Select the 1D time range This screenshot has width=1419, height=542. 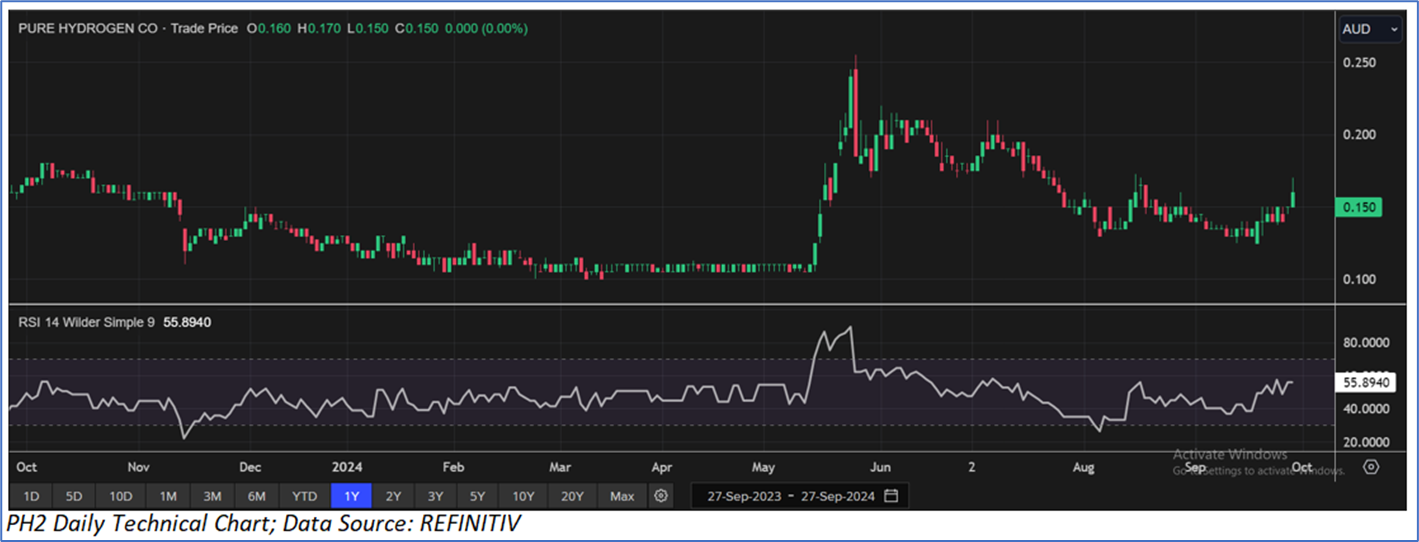pyautogui.click(x=31, y=496)
